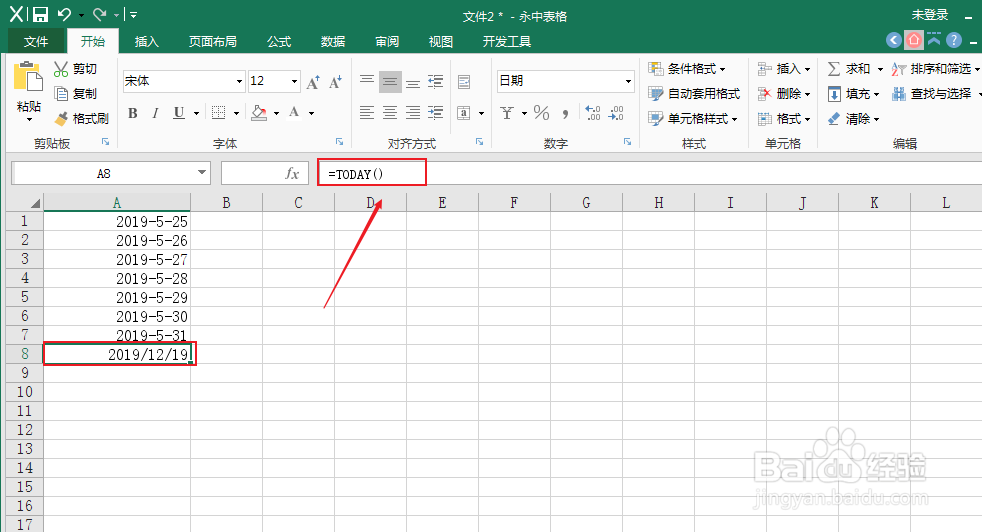Click Format Painter (格式刷) brush
The image size is (982, 532).
pos(61,118)
